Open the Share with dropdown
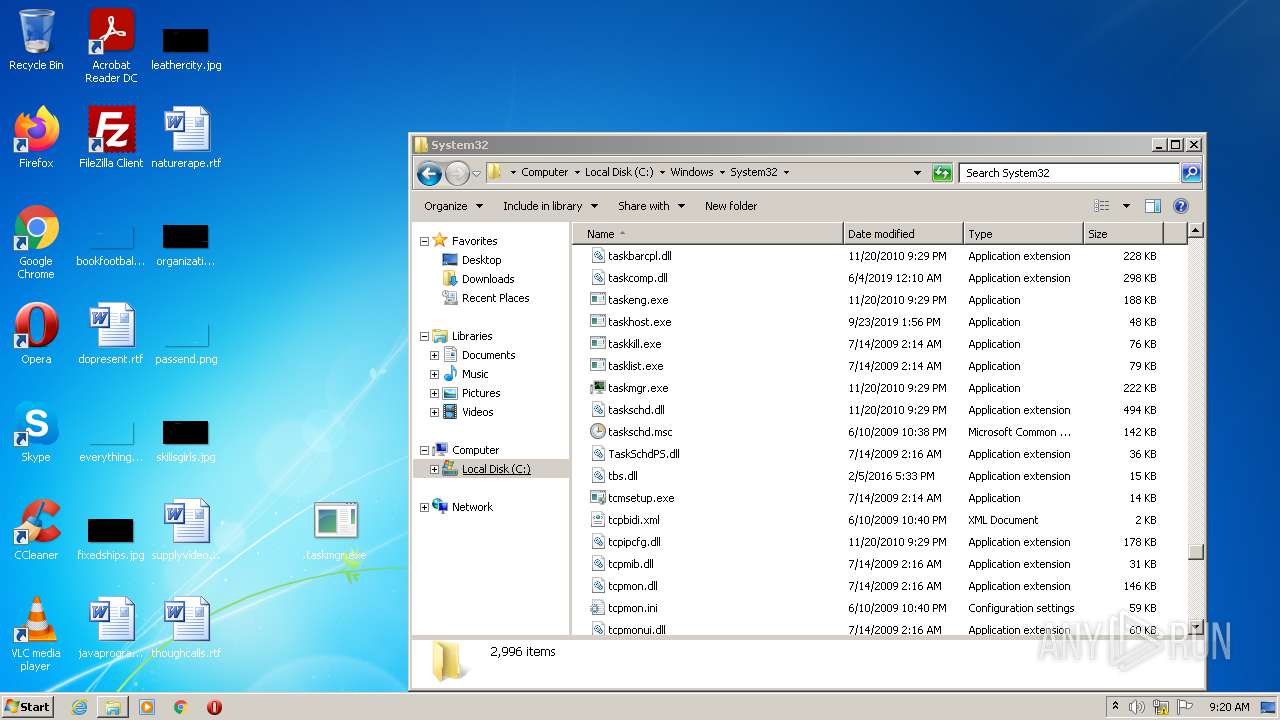Image resolution: width=1280 pixels, height=720 pixels. coord(651,206)
